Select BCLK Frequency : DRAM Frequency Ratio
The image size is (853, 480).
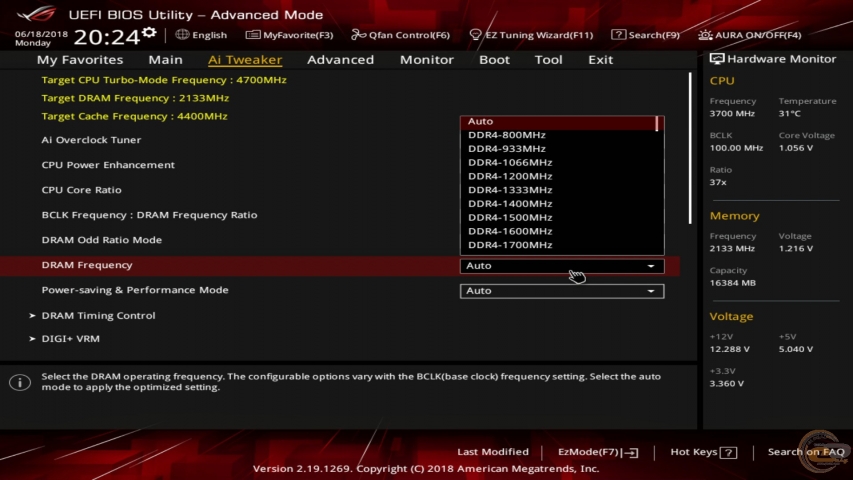tap(149, 215)
